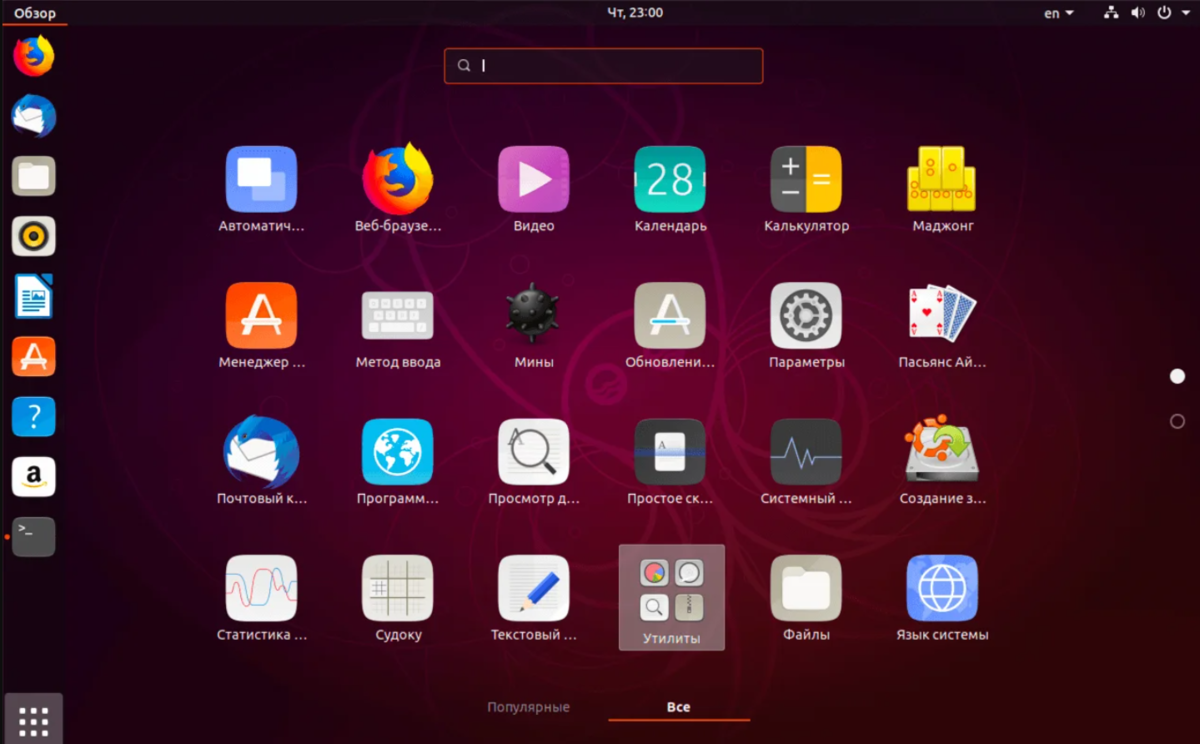The image size is (1200, 744).
Task: Focus the application search field
Action: [604, 66]
